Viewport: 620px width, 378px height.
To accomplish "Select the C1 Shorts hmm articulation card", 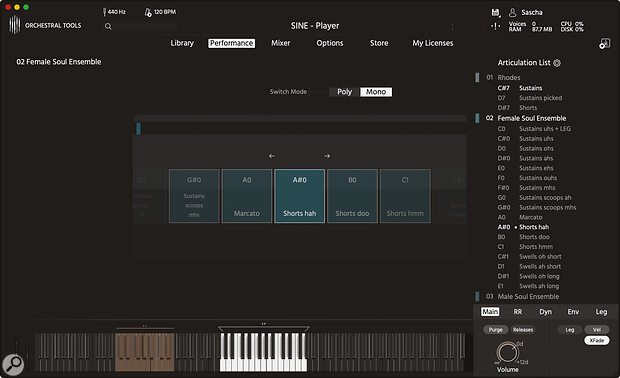I will tap(405, 196).
